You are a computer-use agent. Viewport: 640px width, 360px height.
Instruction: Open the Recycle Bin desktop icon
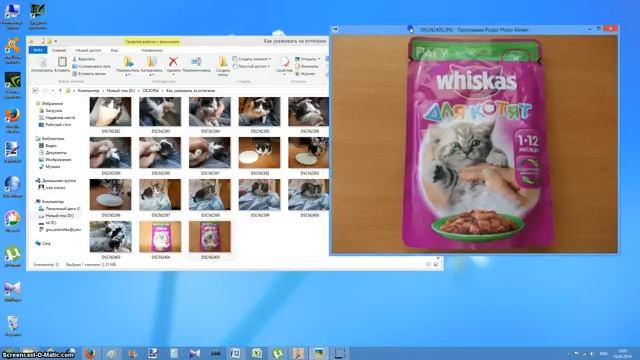click(13, 326)
